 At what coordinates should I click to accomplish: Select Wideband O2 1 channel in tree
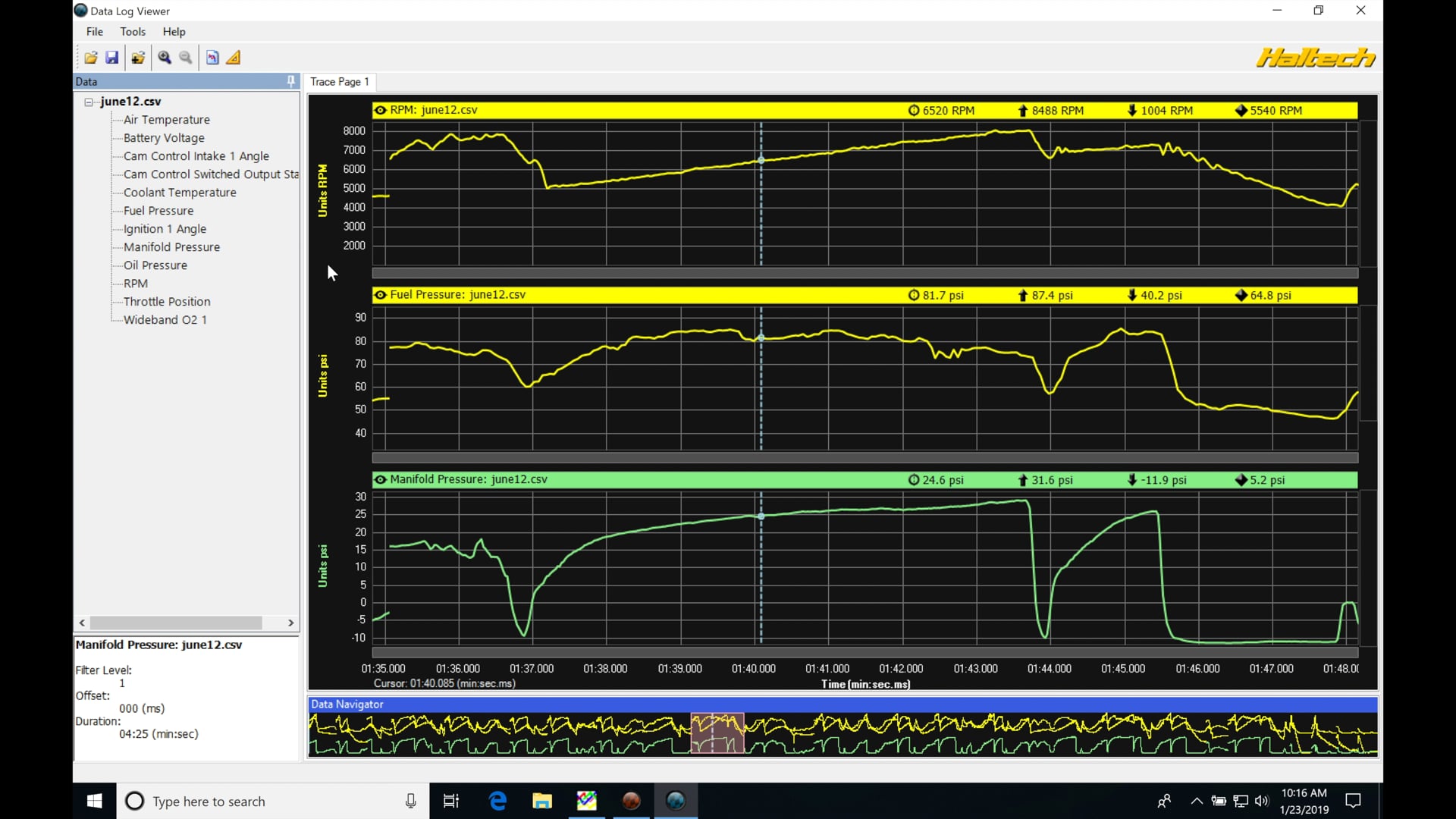click(165, 320)
